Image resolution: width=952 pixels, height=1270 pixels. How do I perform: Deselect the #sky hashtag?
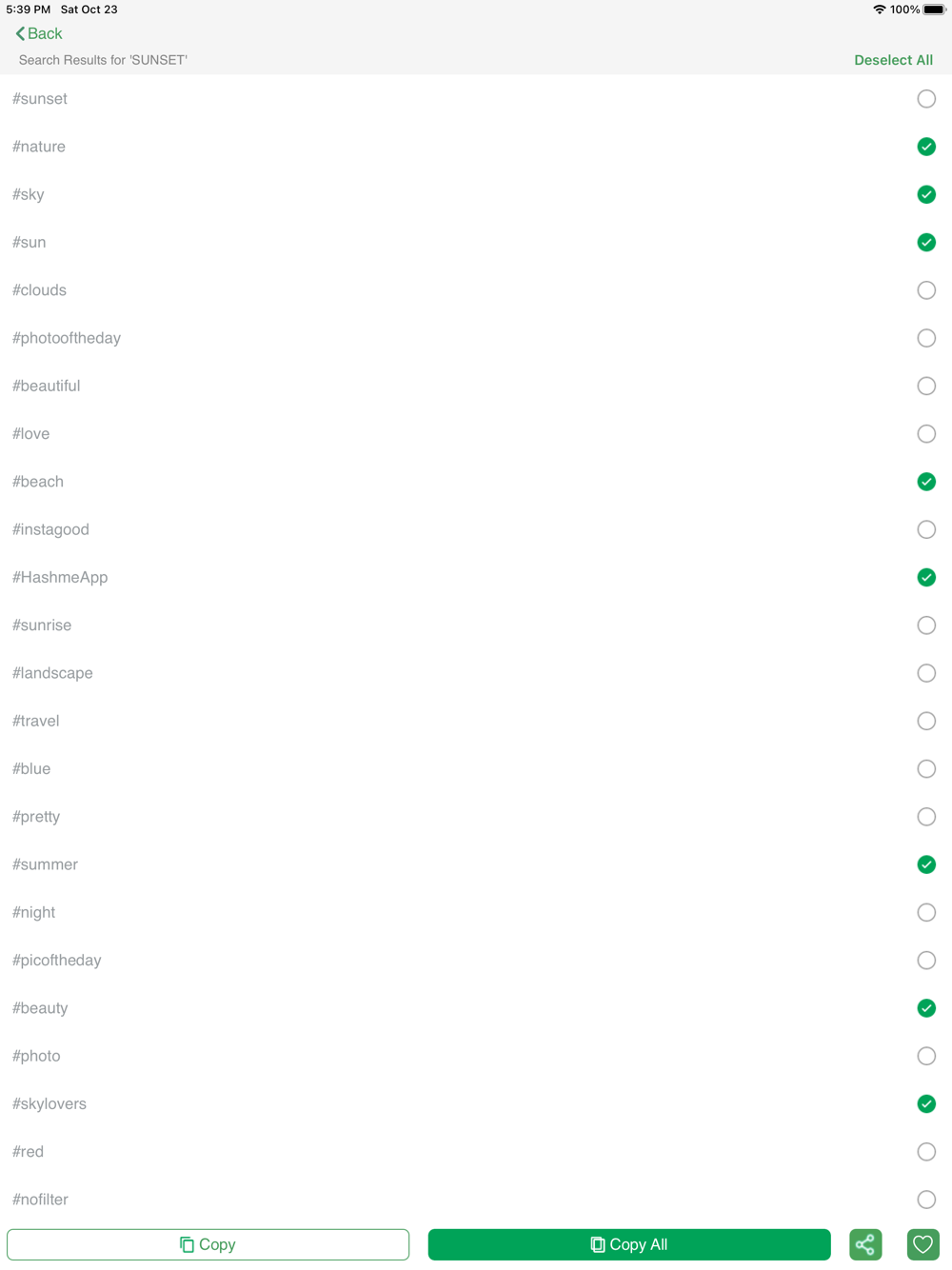click(x=926, y=194)
